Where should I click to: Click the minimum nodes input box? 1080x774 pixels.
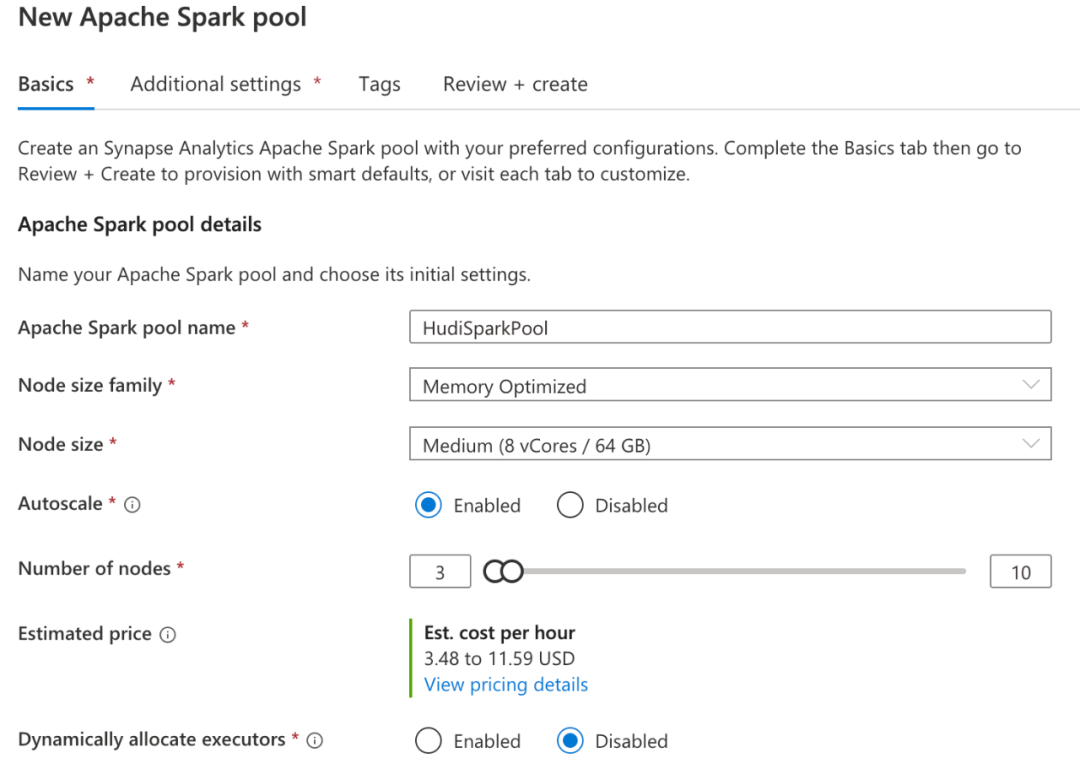tap(440, 572)
